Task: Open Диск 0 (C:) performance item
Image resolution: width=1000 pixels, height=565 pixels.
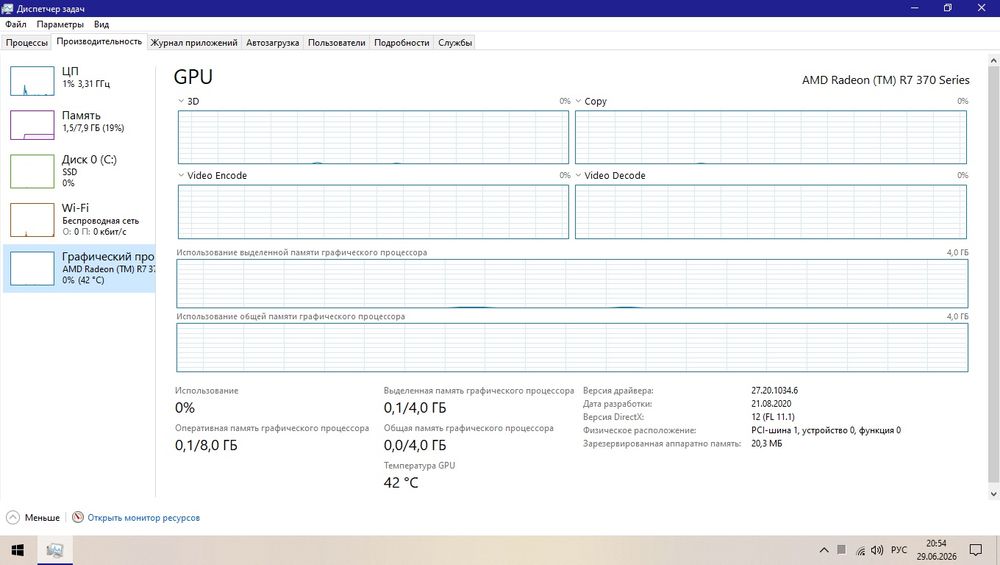Action: (x=80, y=171)
